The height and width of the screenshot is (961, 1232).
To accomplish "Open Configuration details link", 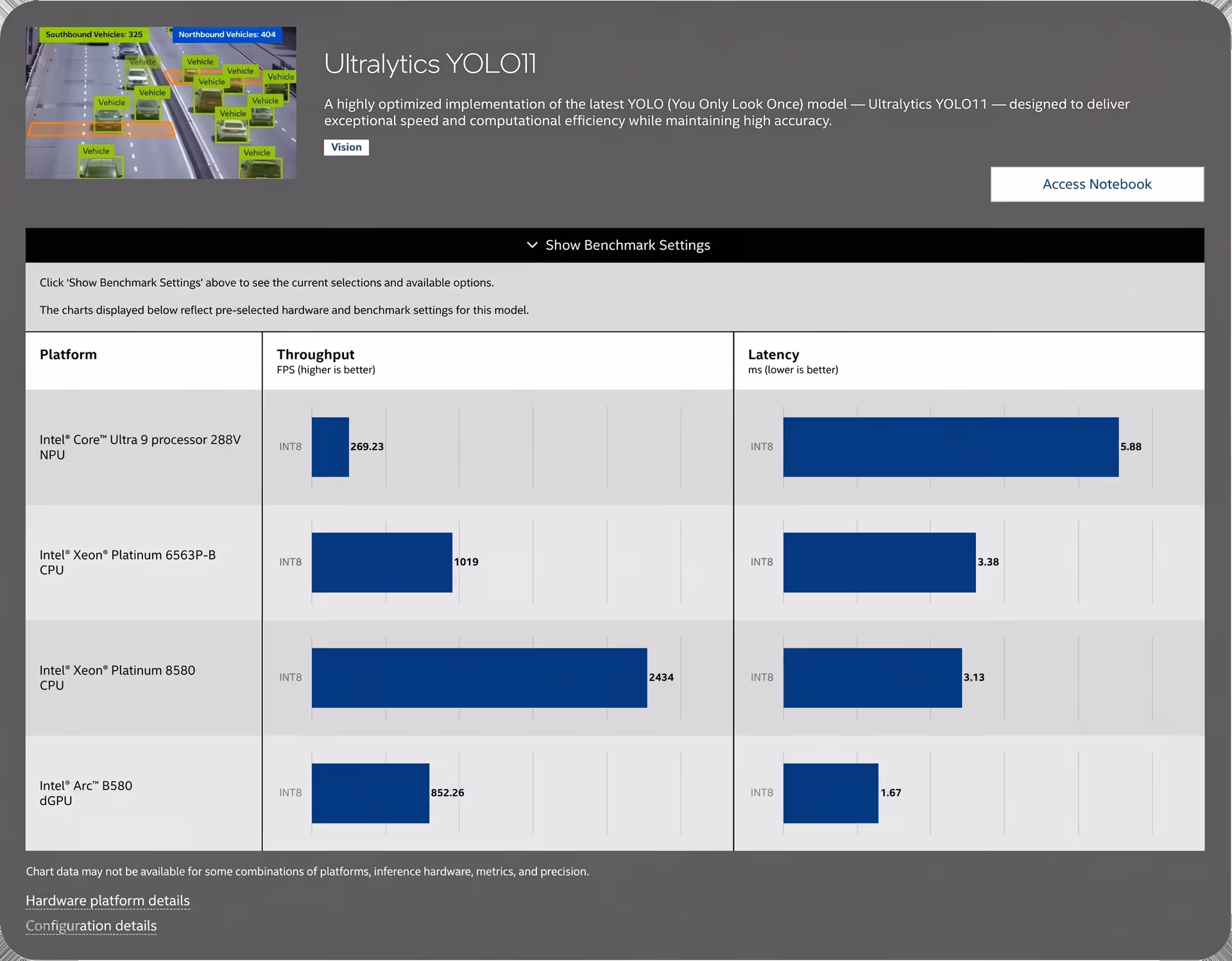I will tap(91, 926).
